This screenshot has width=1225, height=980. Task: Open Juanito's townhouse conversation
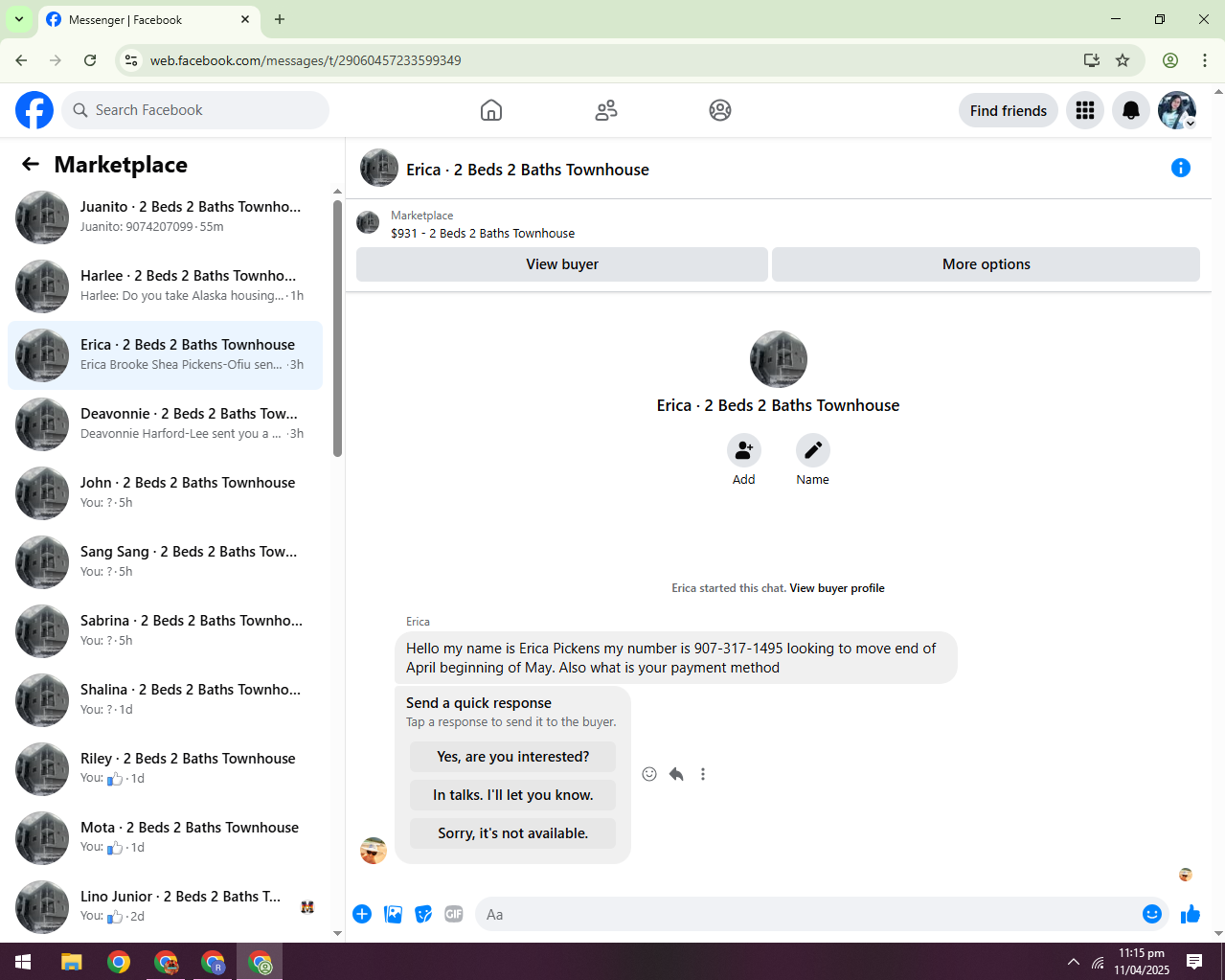coord(165,217)
